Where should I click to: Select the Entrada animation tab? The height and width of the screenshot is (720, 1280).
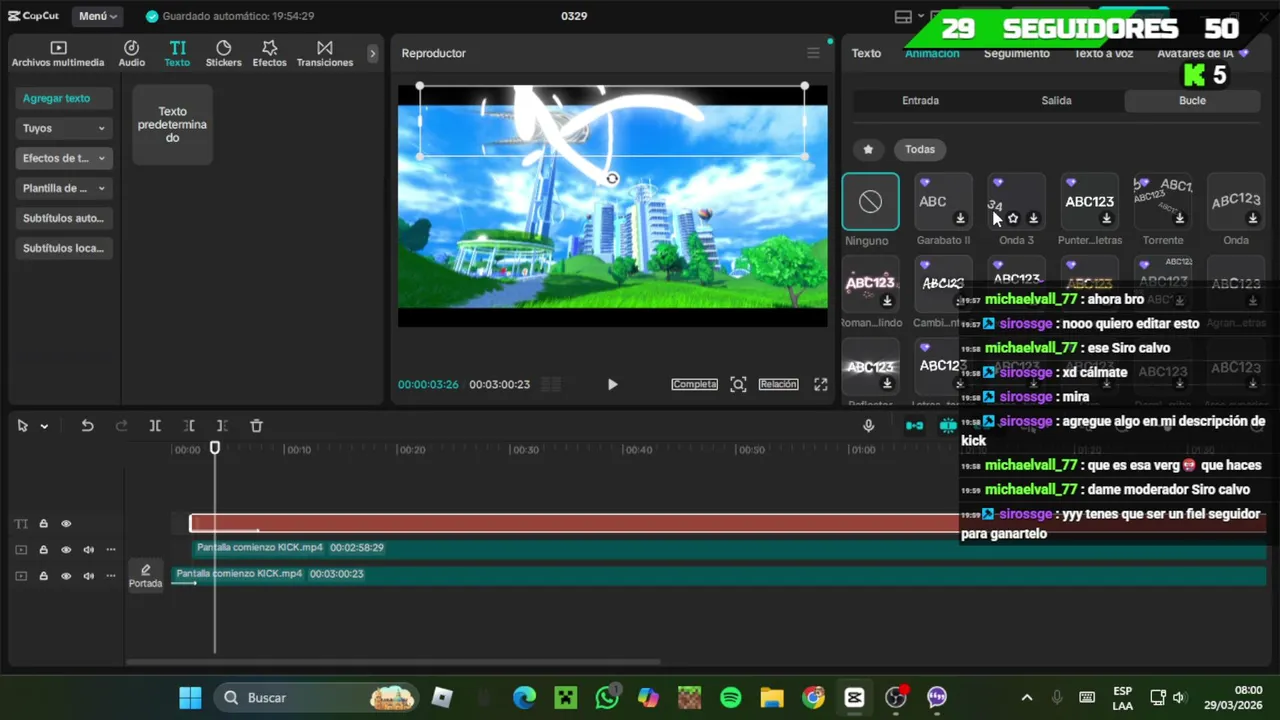point(920,100)
